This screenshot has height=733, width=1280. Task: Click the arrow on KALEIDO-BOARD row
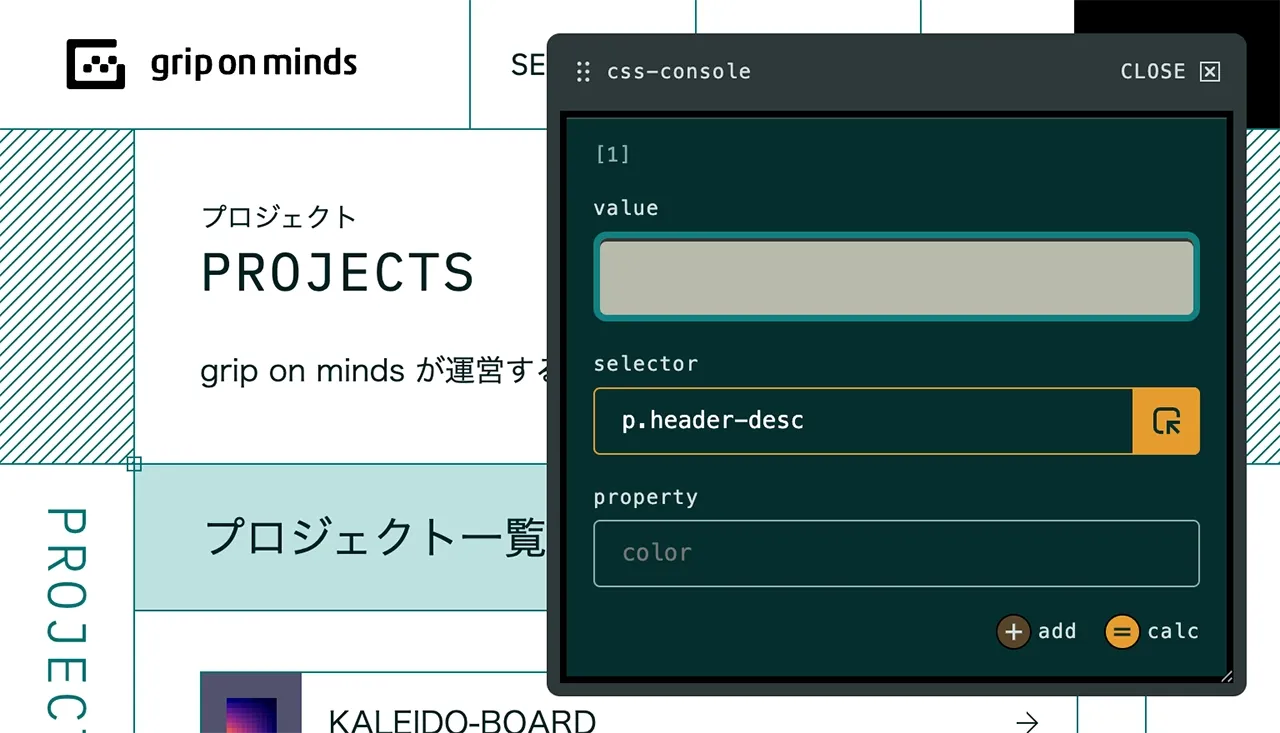[x=1027, y=721]
